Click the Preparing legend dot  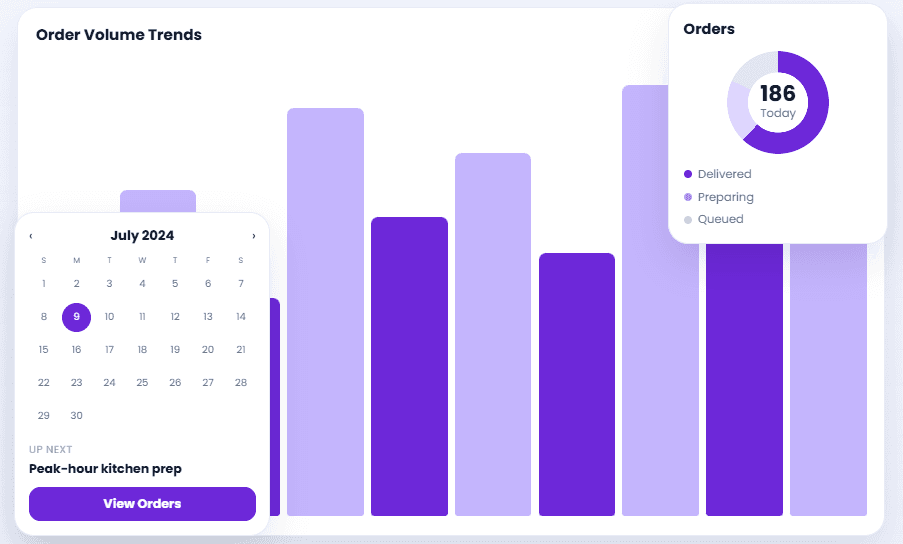pyautogui.click(x=688, y=197)
